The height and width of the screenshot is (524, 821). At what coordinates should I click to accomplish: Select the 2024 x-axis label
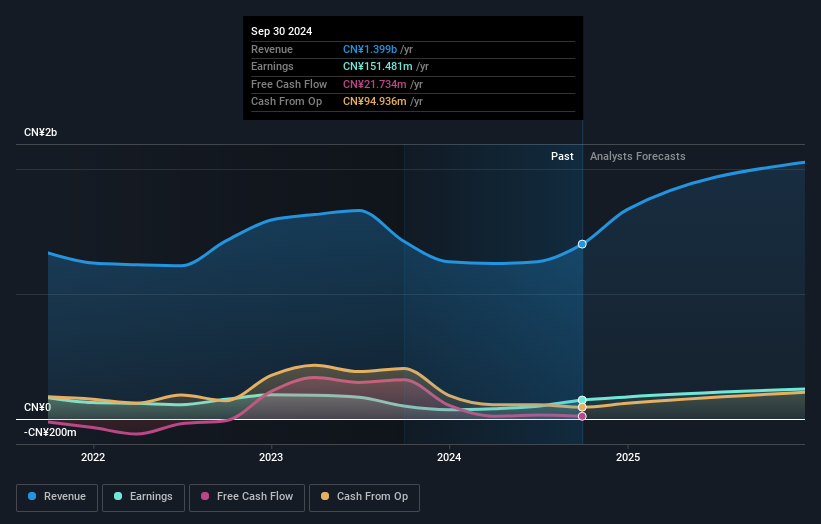449,458
